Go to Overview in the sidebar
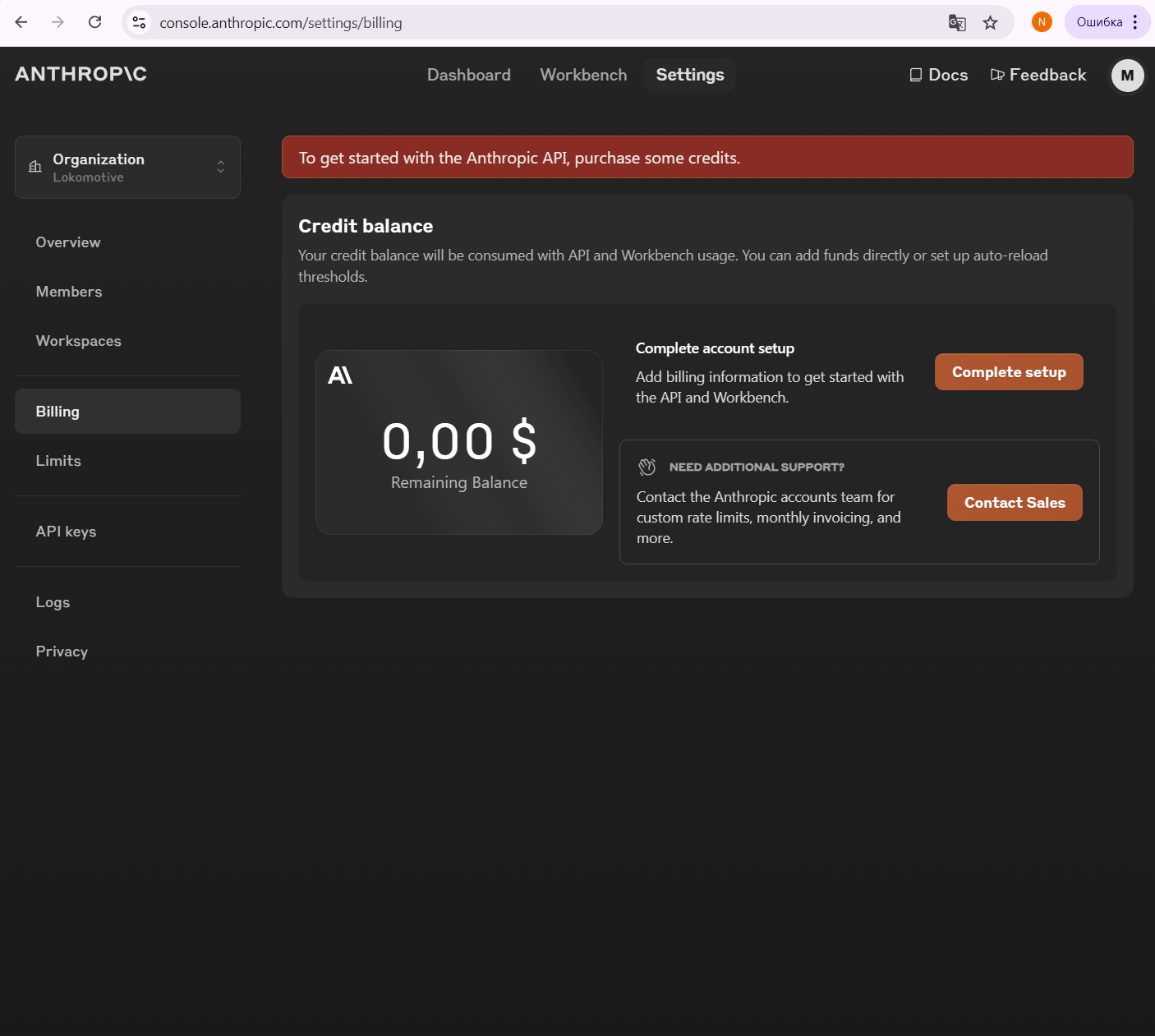 click(x=68, y=242)
